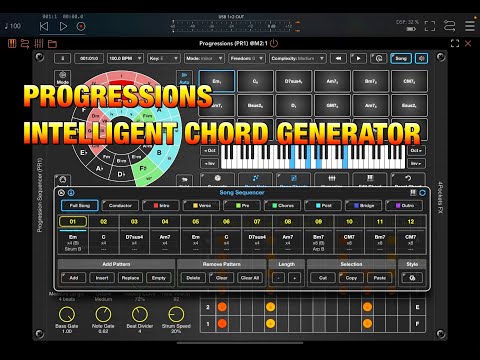The width and height of the screenshot is (480, 360).
Task: Click the download icon in plugin toolbar
Action: [x=62, y=58]
